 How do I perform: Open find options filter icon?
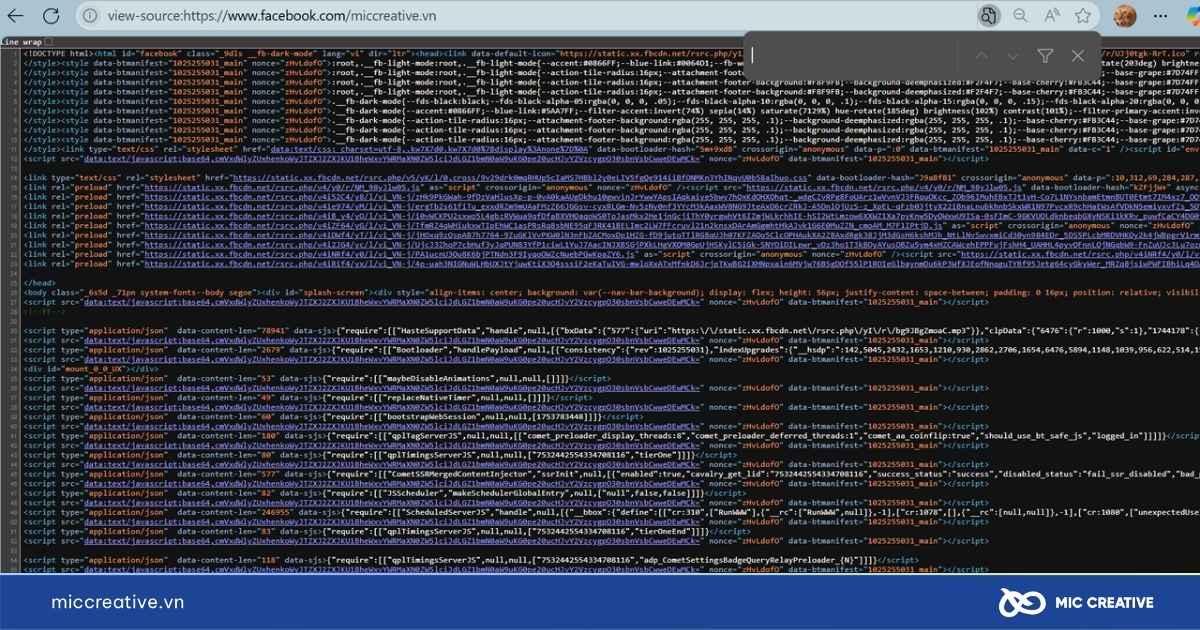point(1045,56)
